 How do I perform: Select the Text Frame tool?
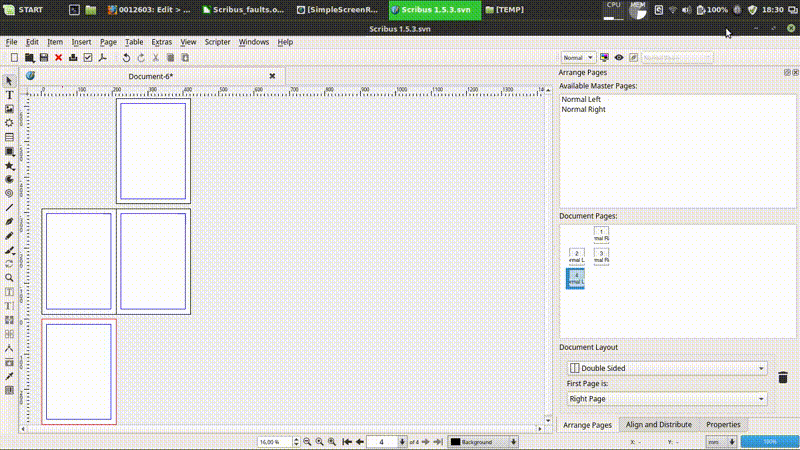pos(9,94)
